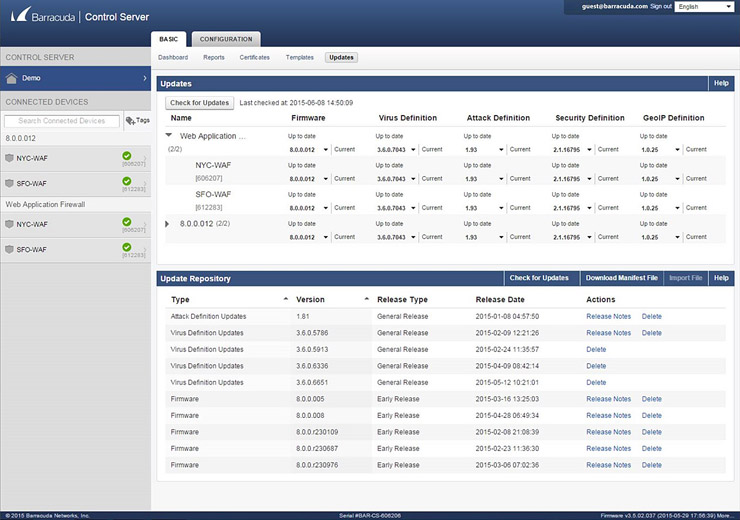The image size is (740, 520).
Task: Switch to the CONFIGURATION tab
Action: (x=226, y=39)
